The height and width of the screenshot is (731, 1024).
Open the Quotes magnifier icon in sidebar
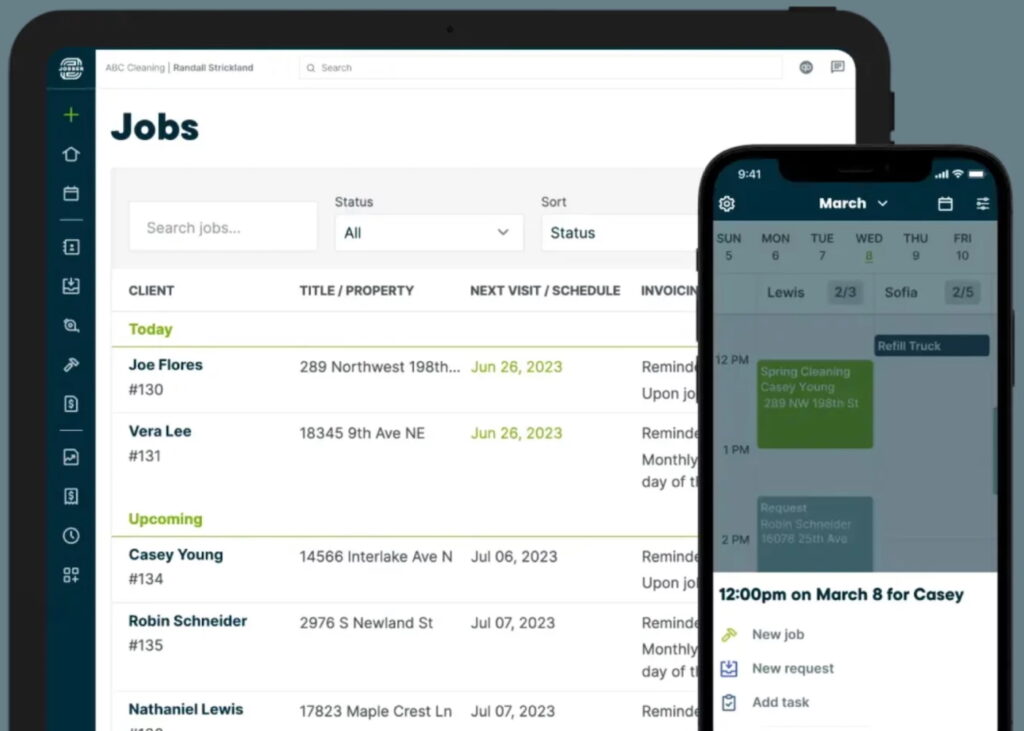pyautogui.click(x=71, y=325)
